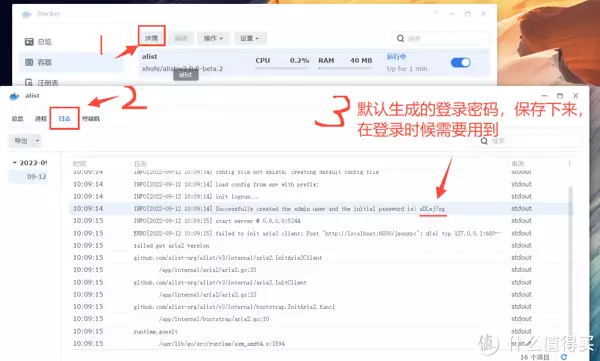Open the log column options menu
600x361 pixels.
click(569, 163)
